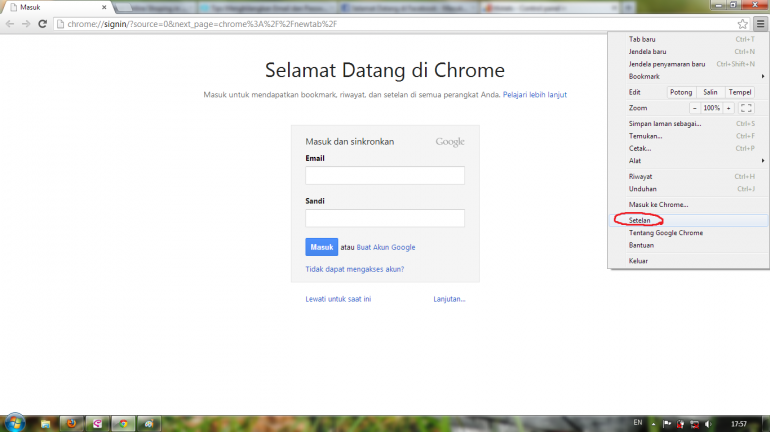Screen dimensions: 770x432
Task: Click the Sandi password field
Action: click(x=385, y=218)
